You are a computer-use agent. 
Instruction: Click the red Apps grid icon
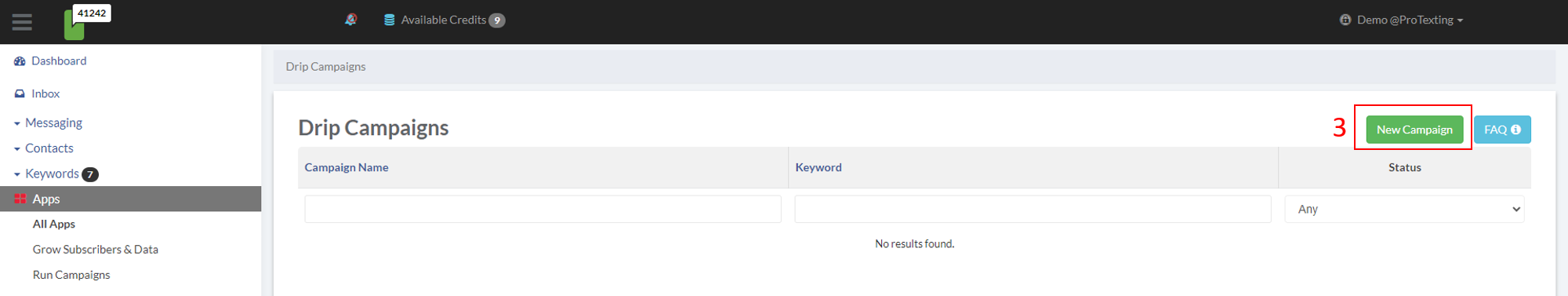(20, 199)
